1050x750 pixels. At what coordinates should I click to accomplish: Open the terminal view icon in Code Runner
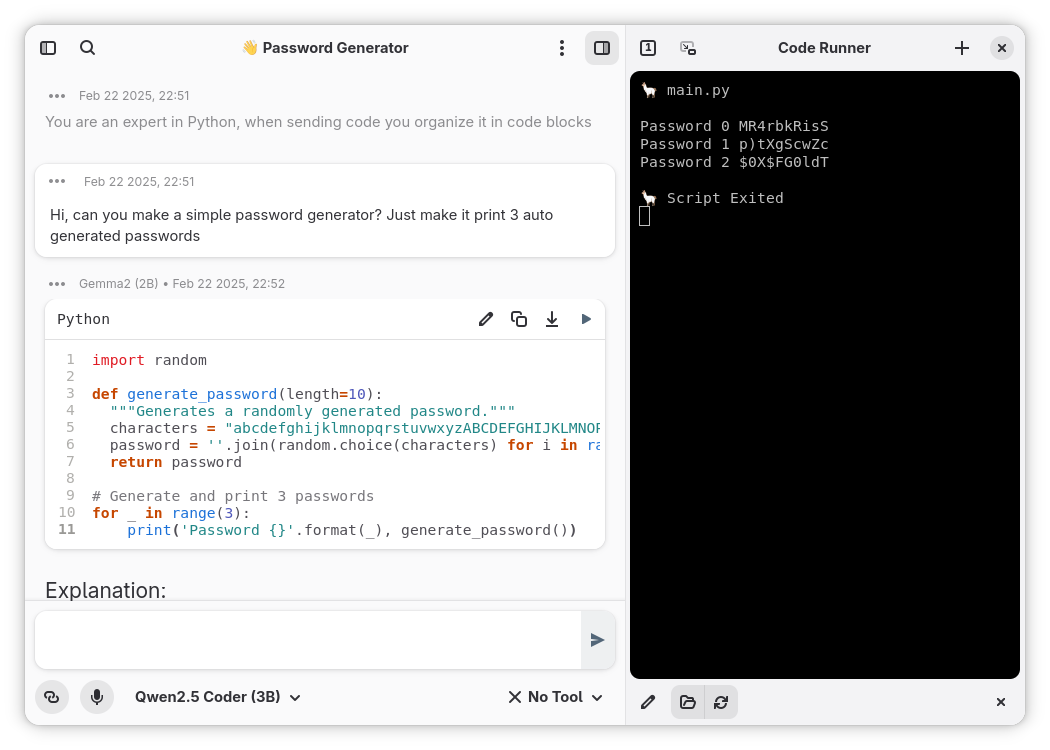(688, 48)
